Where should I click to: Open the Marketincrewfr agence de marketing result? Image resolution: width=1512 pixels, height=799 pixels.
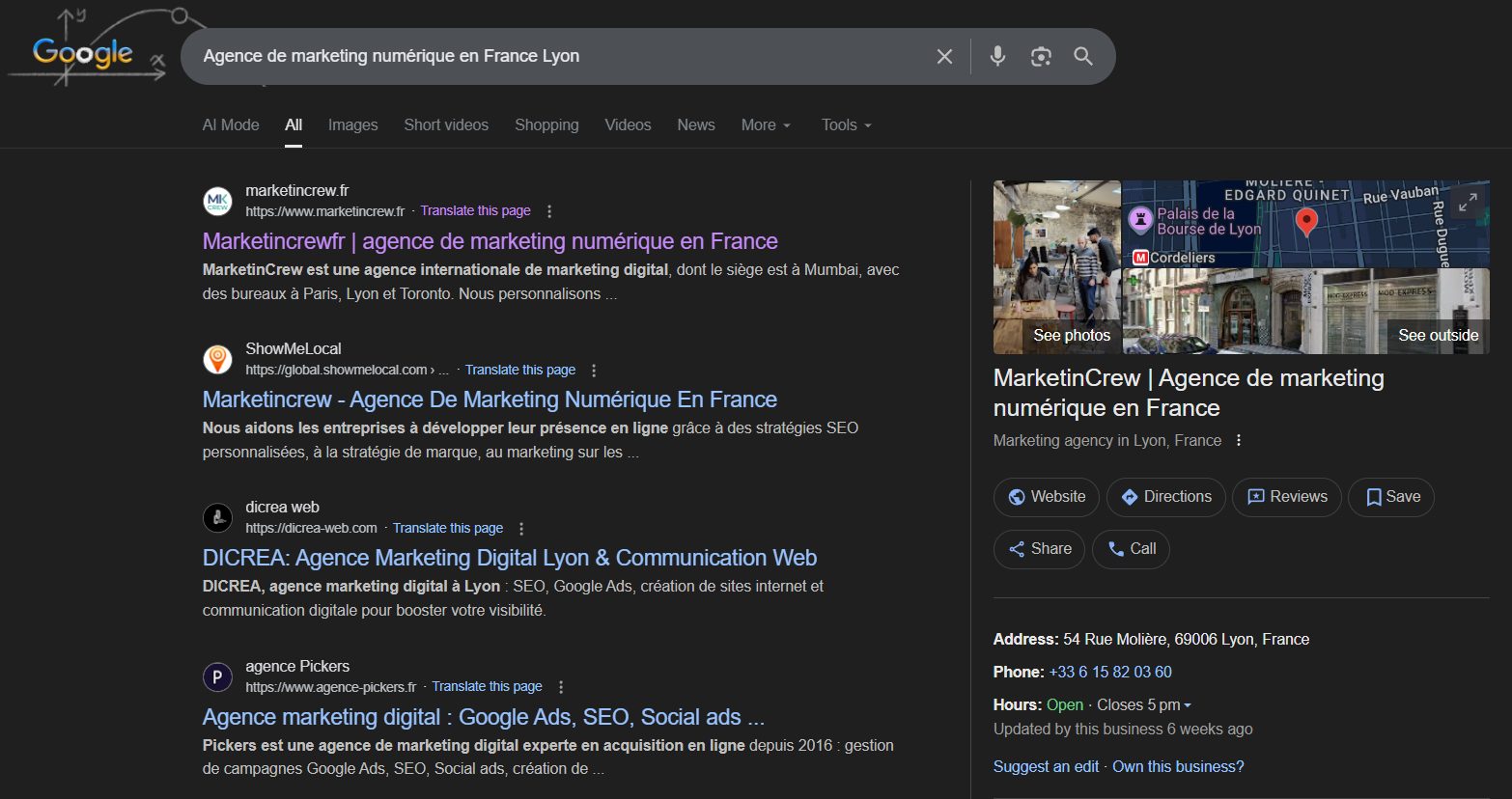[x=490, y=241]
